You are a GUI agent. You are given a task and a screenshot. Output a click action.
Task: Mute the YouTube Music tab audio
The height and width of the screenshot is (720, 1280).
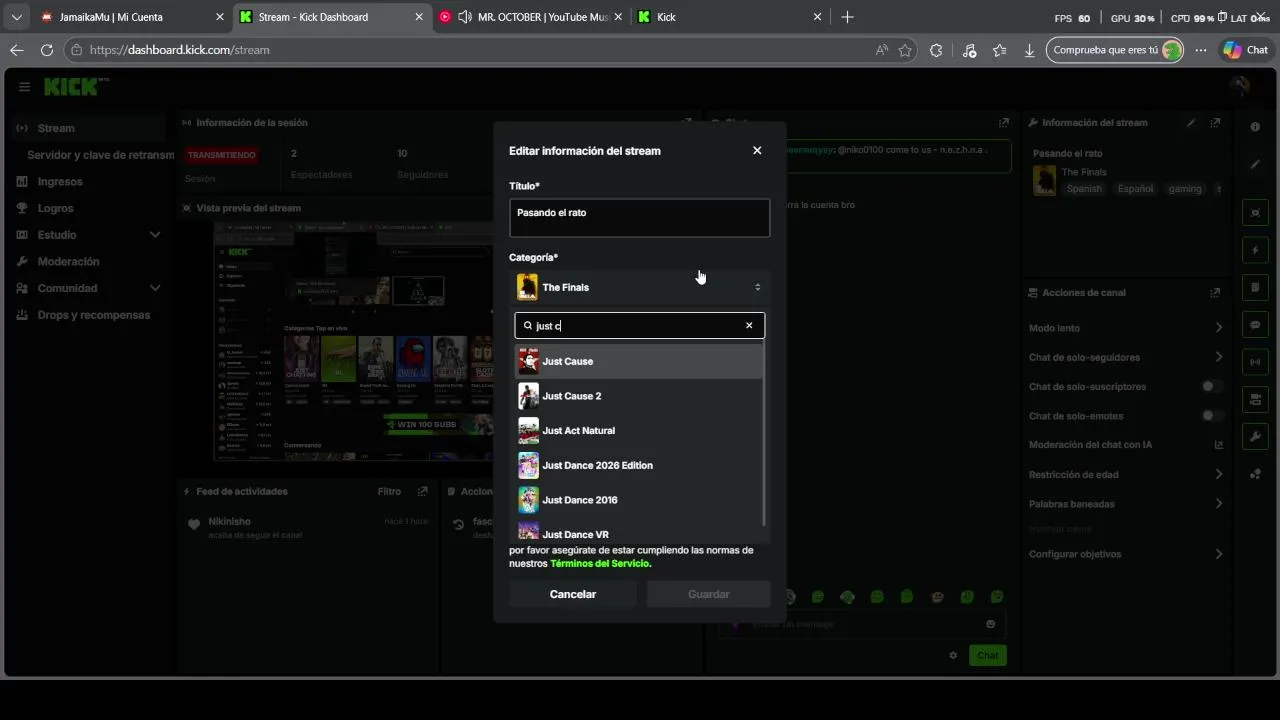tap(464, 17)
